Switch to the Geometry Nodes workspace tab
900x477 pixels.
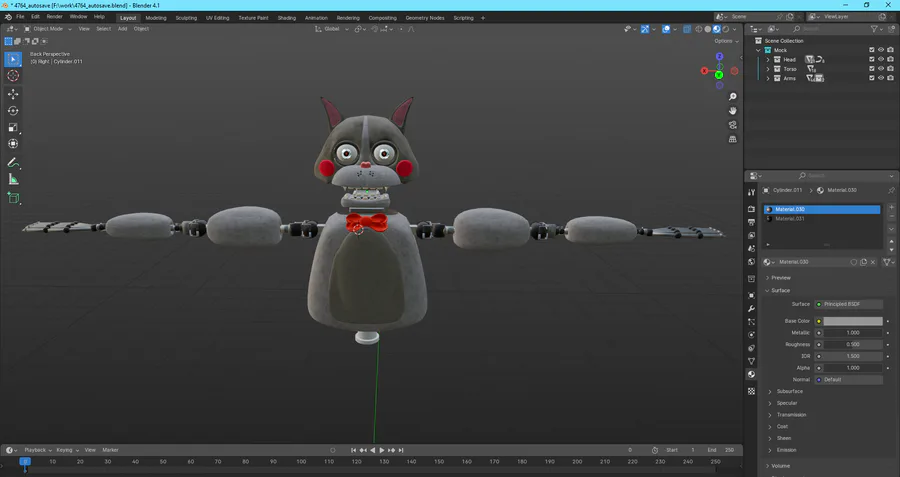coord(425,18)
